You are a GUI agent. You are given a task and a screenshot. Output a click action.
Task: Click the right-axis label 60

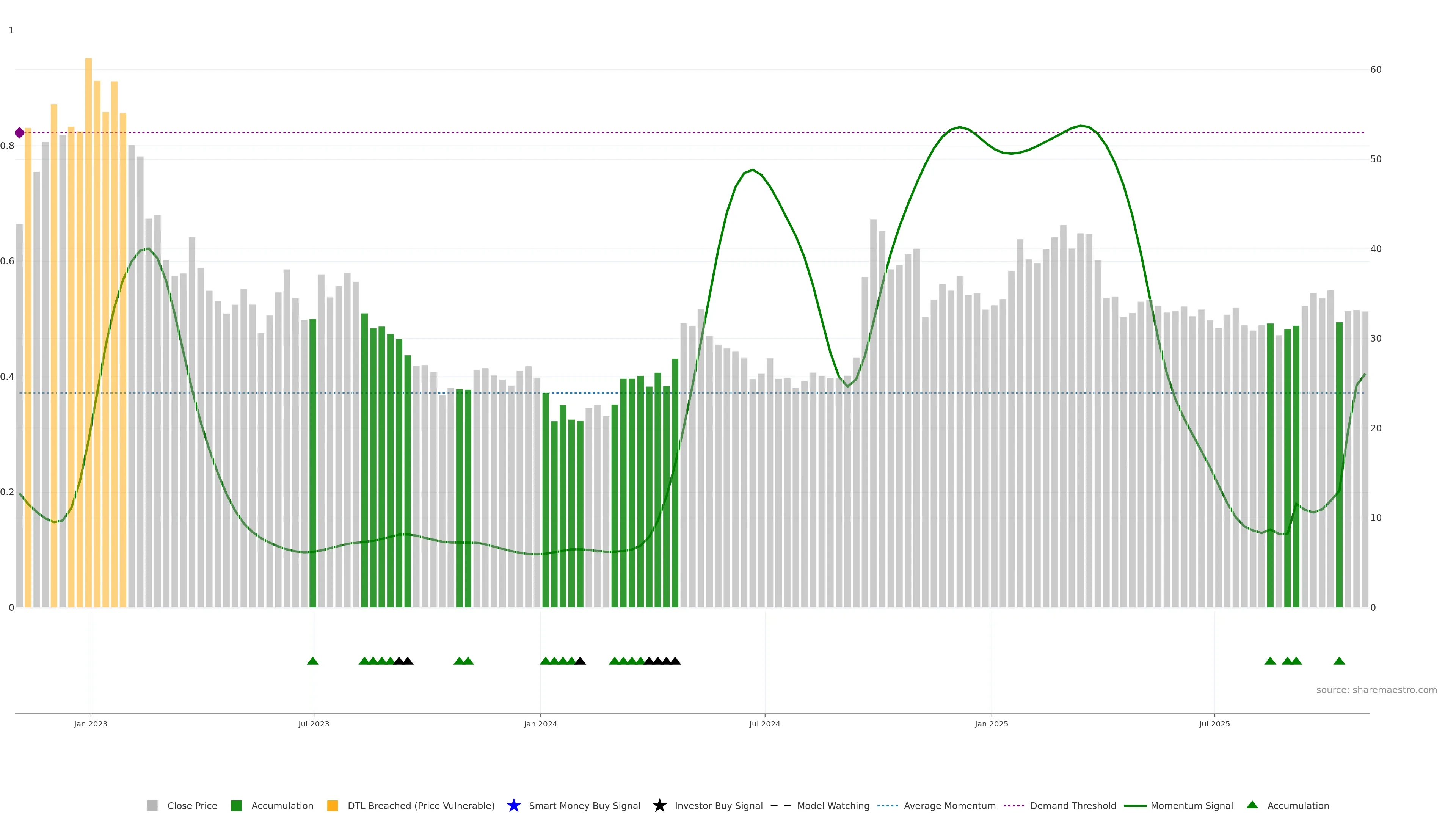tap(1376, 69)
